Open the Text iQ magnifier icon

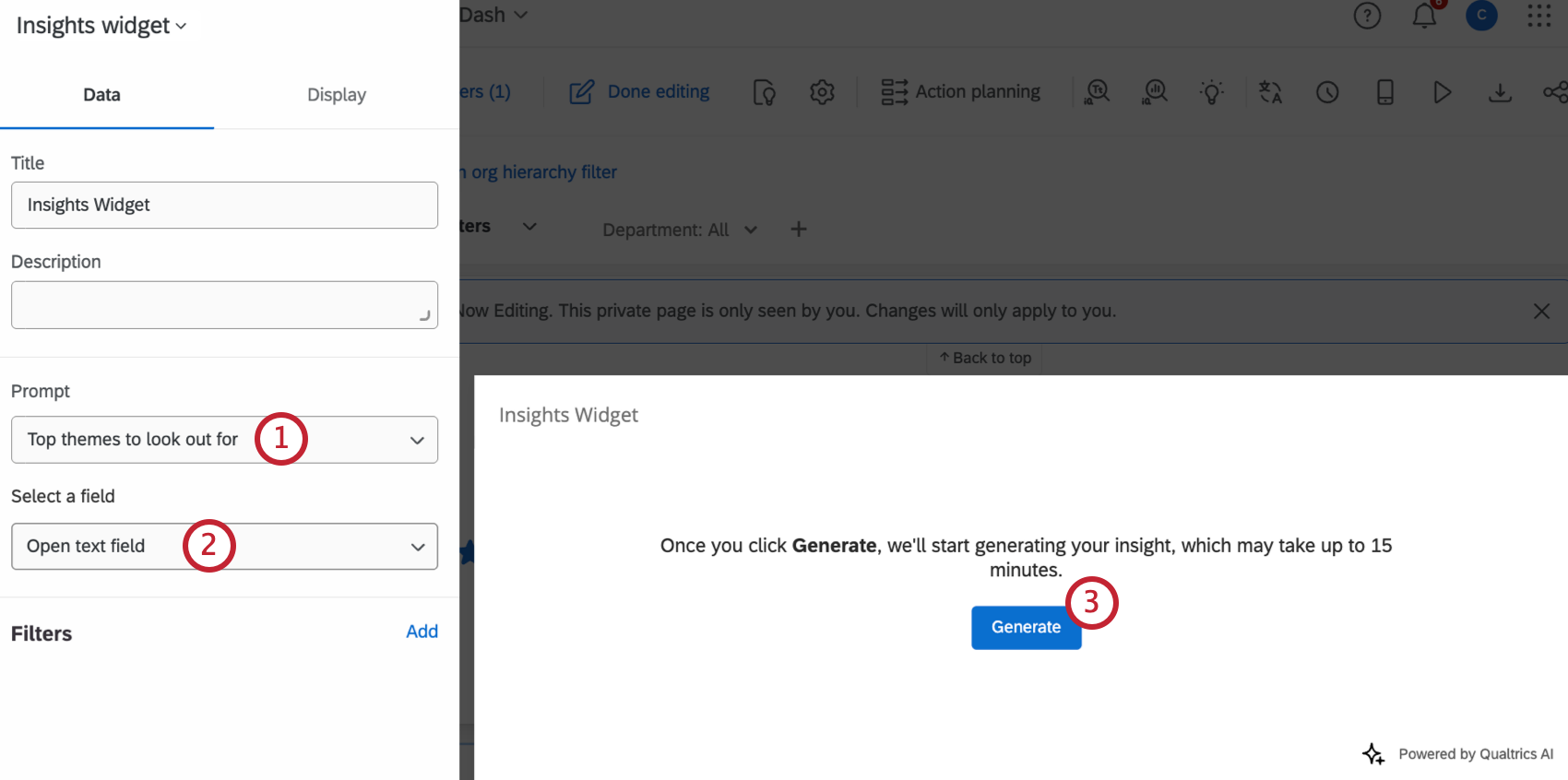point(1098,92)
